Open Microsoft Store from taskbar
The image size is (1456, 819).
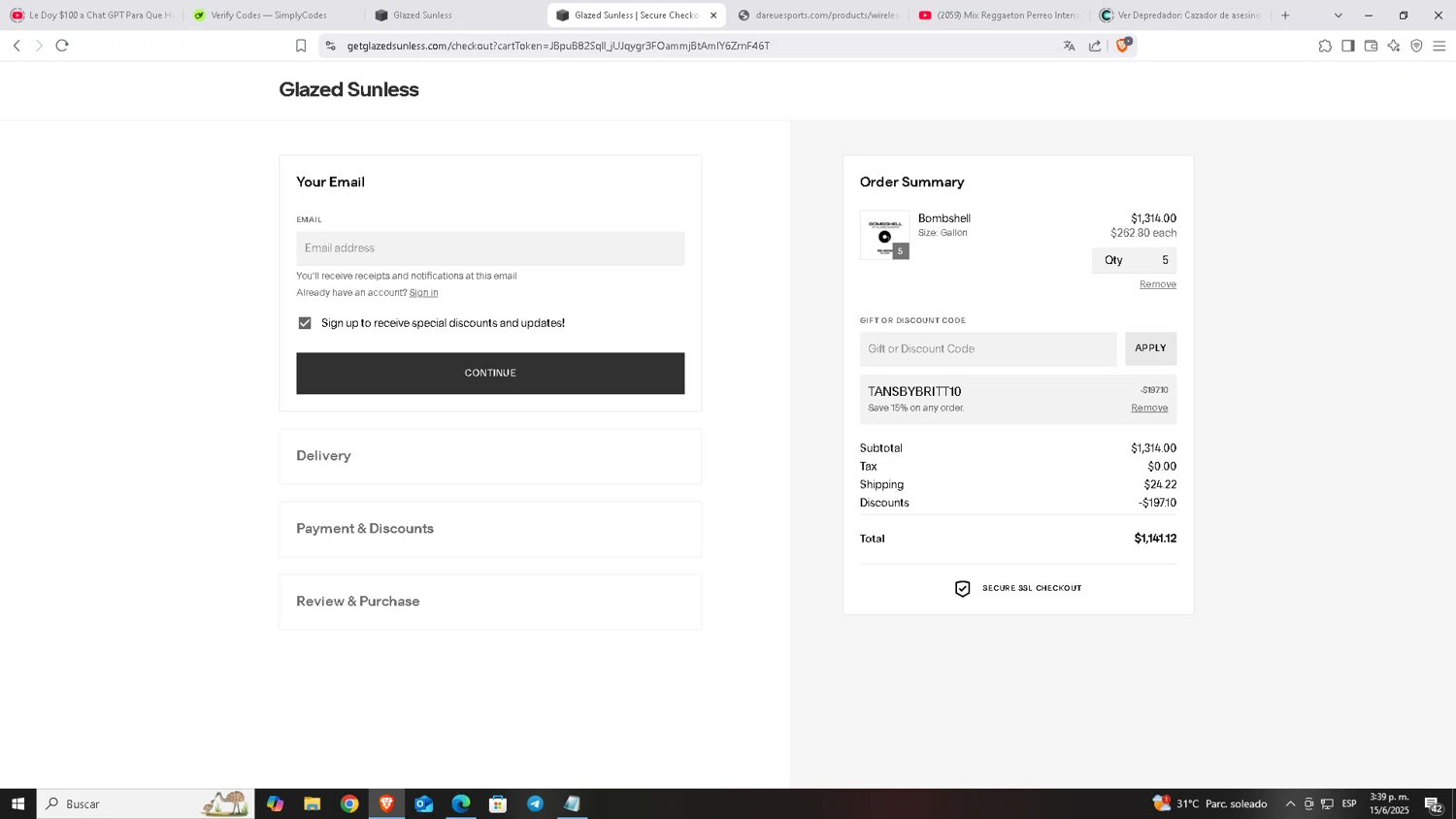(x=498, y=803)
